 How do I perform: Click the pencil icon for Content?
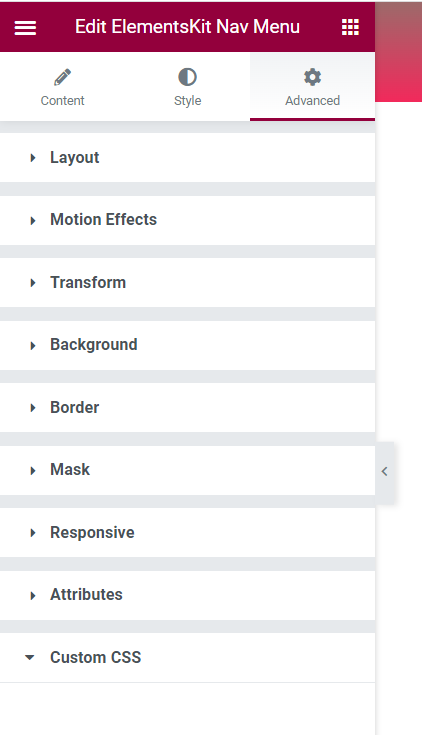[62, 77]
